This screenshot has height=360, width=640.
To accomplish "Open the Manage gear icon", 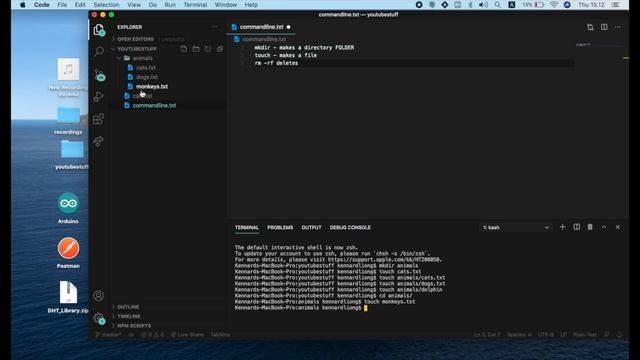I will (98, 318).
